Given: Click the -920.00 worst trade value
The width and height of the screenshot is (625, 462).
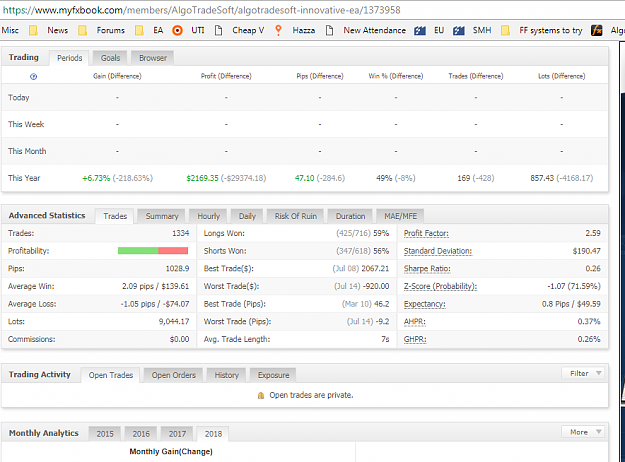Looking at the screenshot, I should click(x=375, y=286).
